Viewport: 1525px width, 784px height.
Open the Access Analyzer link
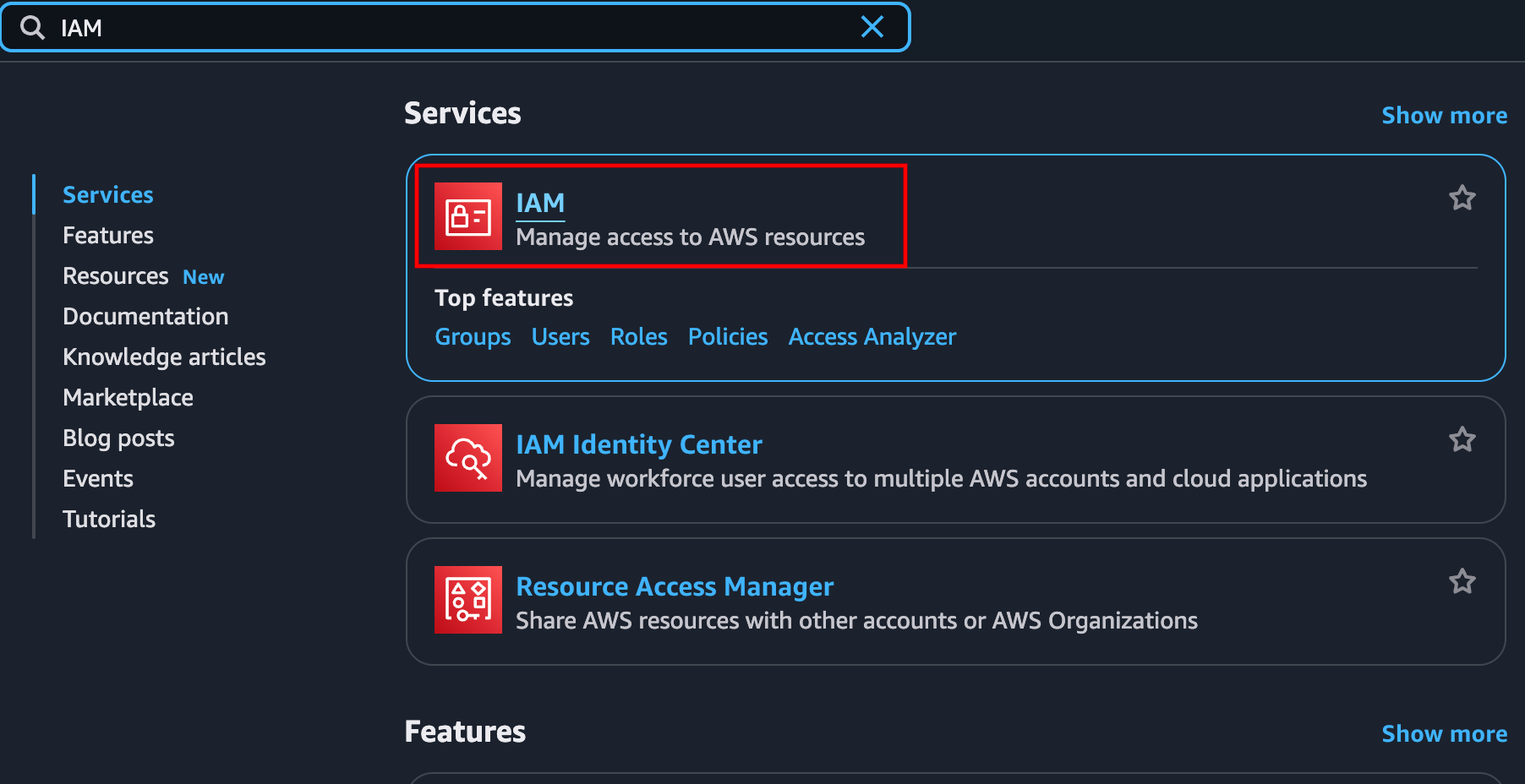872,336
